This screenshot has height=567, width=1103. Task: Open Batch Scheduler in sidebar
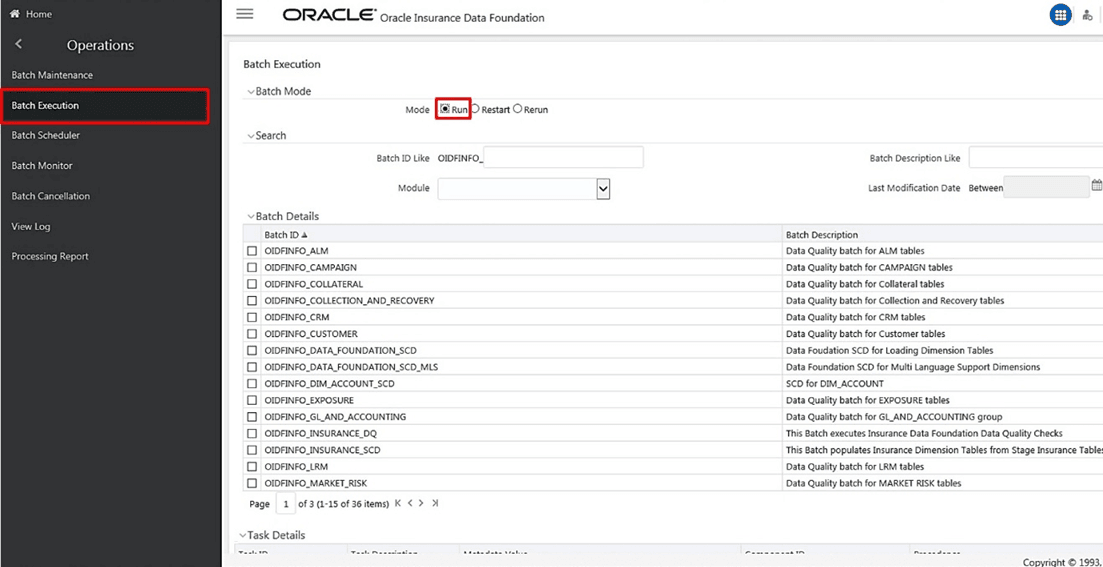(x=46, y=135)
